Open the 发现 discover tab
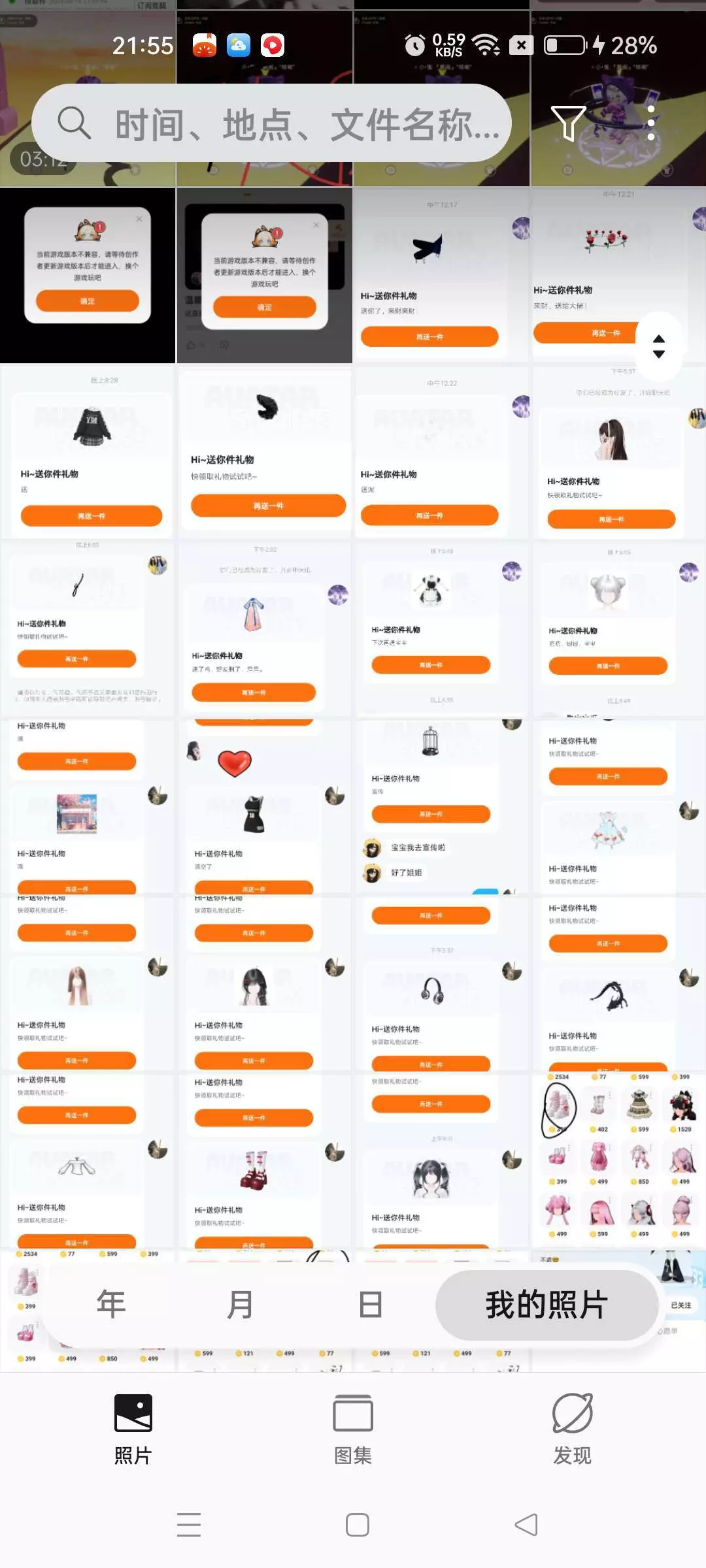 (x=573, y=1429)
